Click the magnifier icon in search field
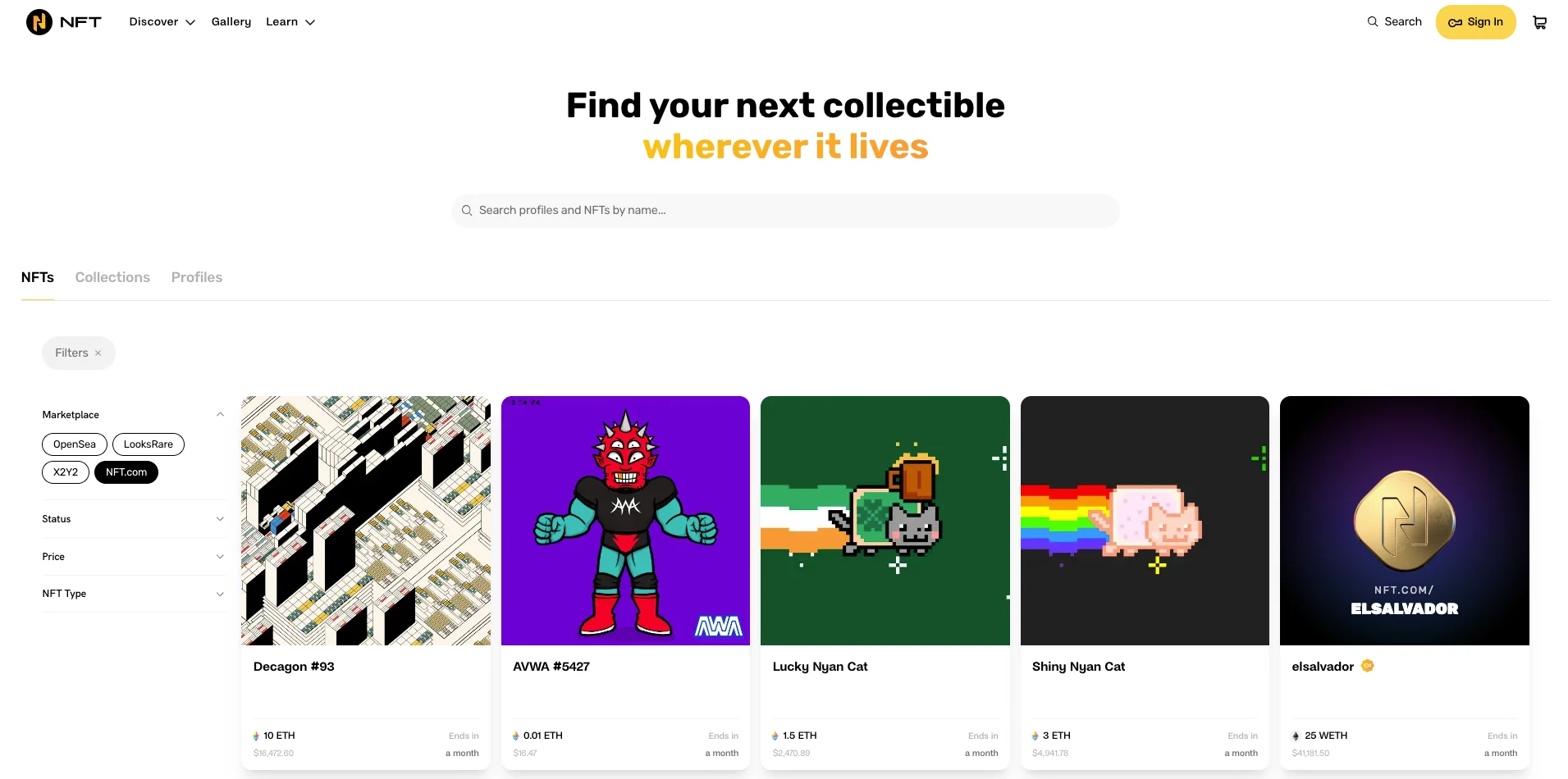 tap(467, 211)
